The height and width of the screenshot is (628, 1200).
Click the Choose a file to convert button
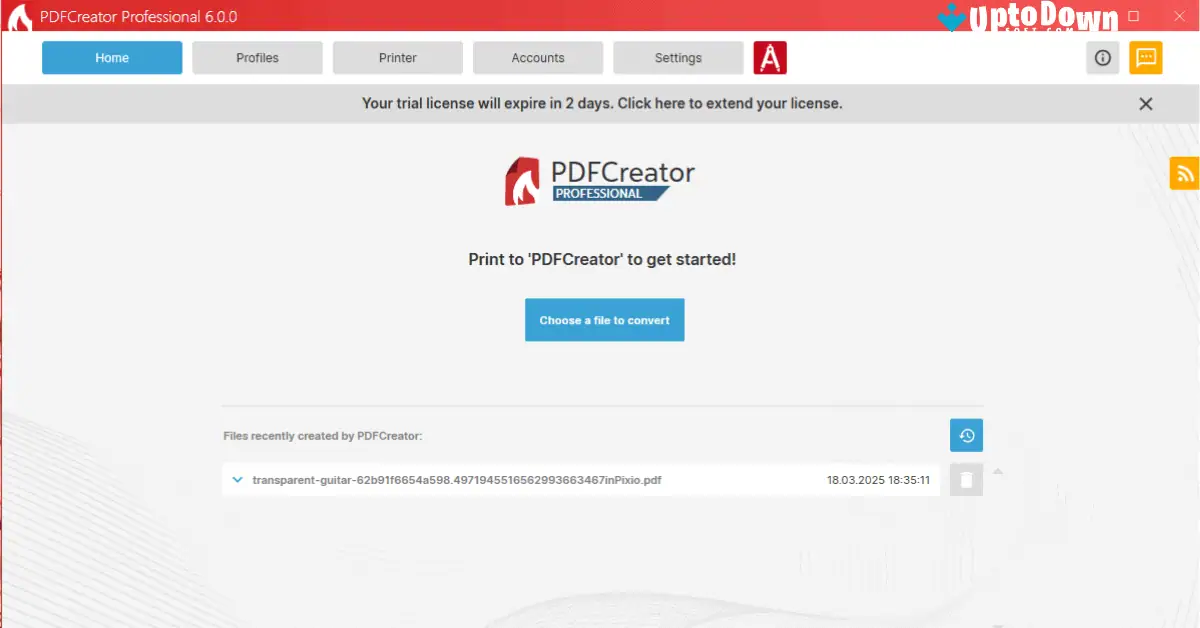tap(604, 319)
